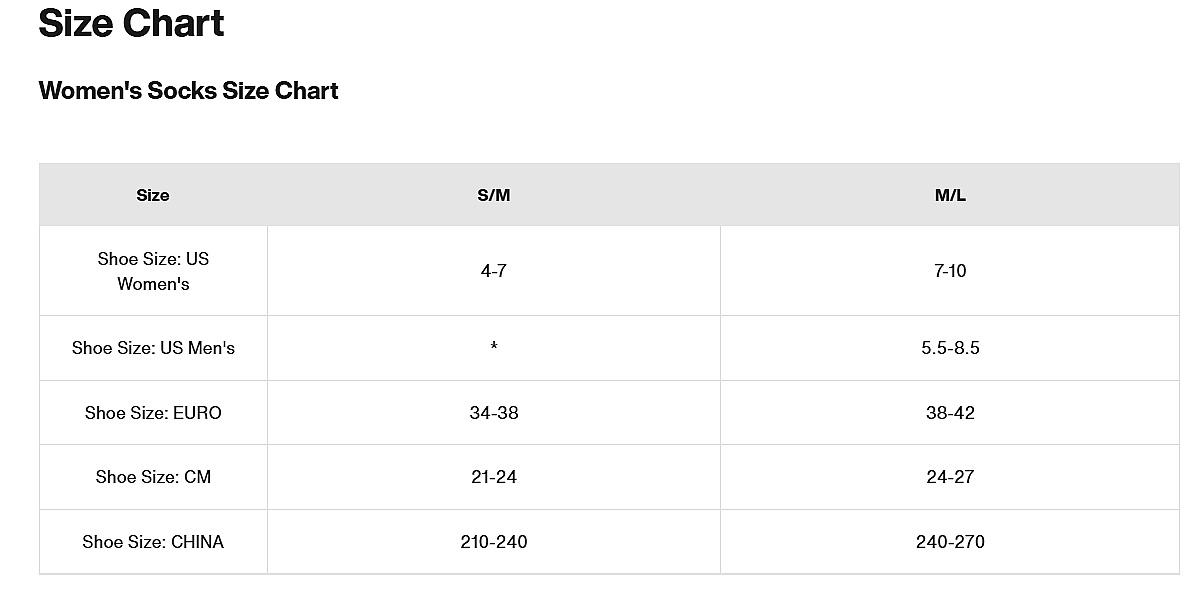This screenshot has height=594, width=1203.
Task: Click the Shoe Size: US Women's row label
Action: coord(153,271)
